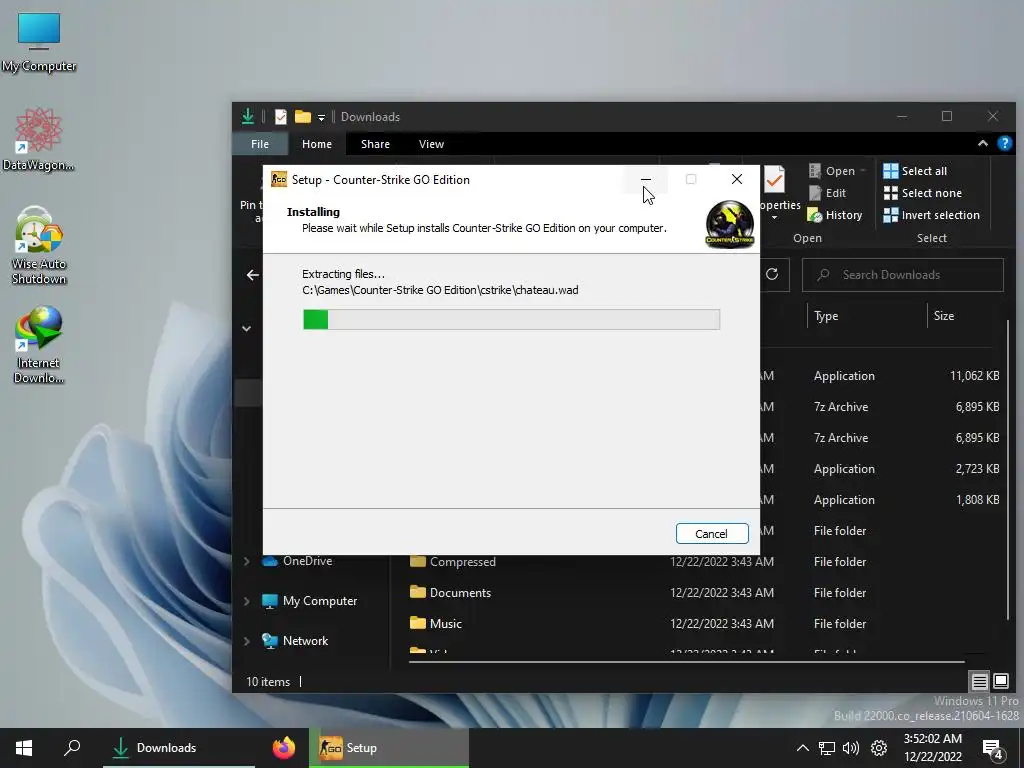Viewport: 1024px width, 768px height.
Task: Open the My Computer desktop icon
Action: pyautogui.click(x=39, y=42)
